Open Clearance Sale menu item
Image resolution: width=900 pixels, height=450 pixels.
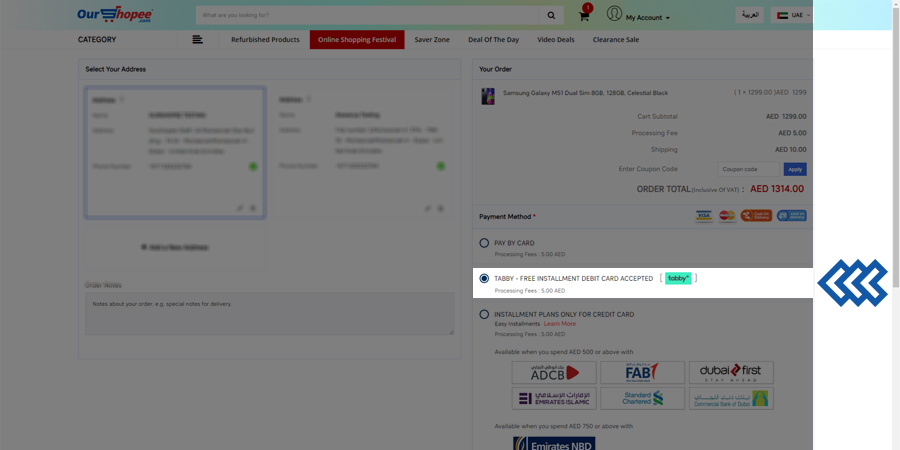click(x=616, y=40)
